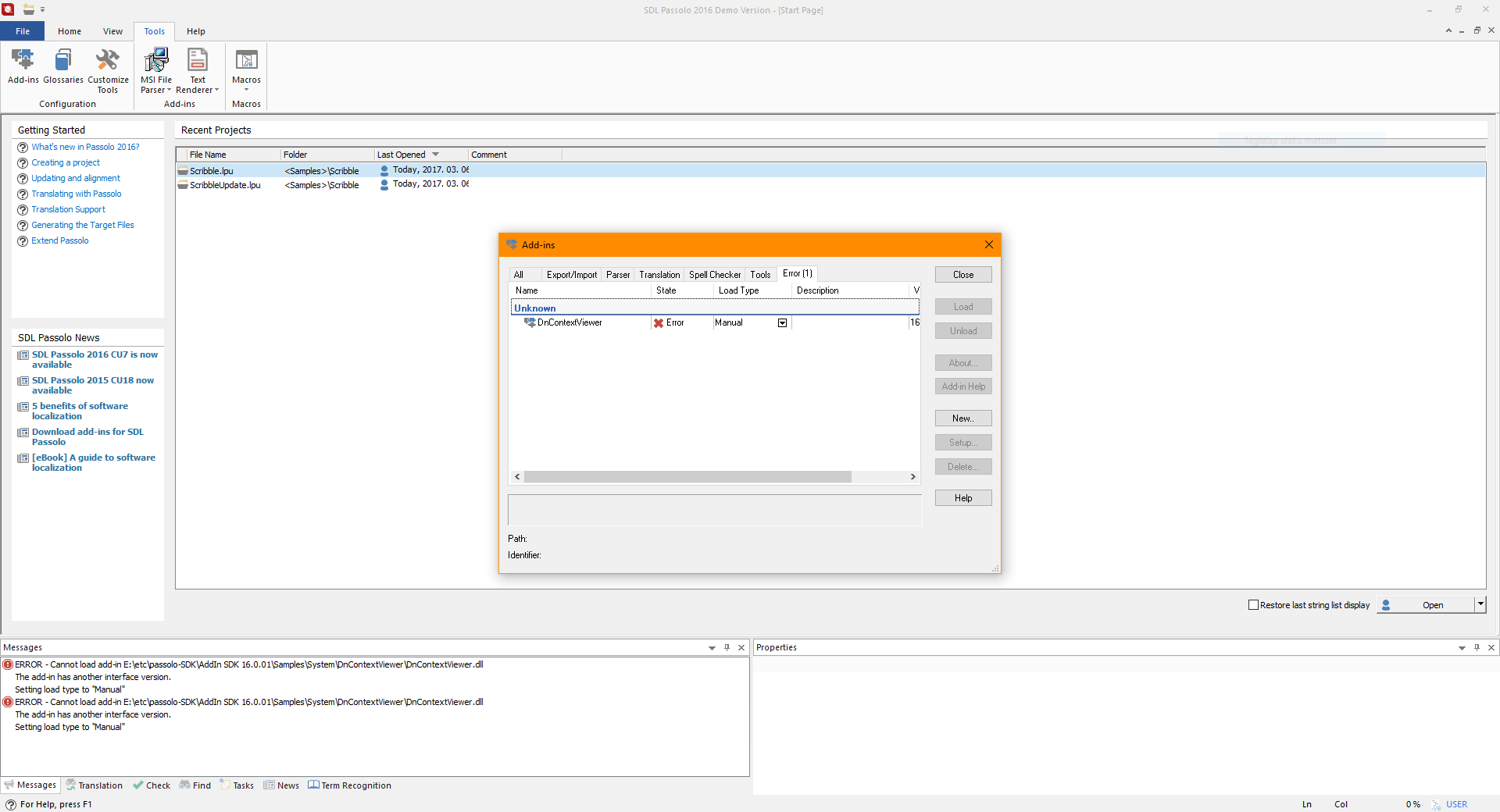Pin the Properties pane
This screenshot has width=1500, height=812.
point(1477,647)
